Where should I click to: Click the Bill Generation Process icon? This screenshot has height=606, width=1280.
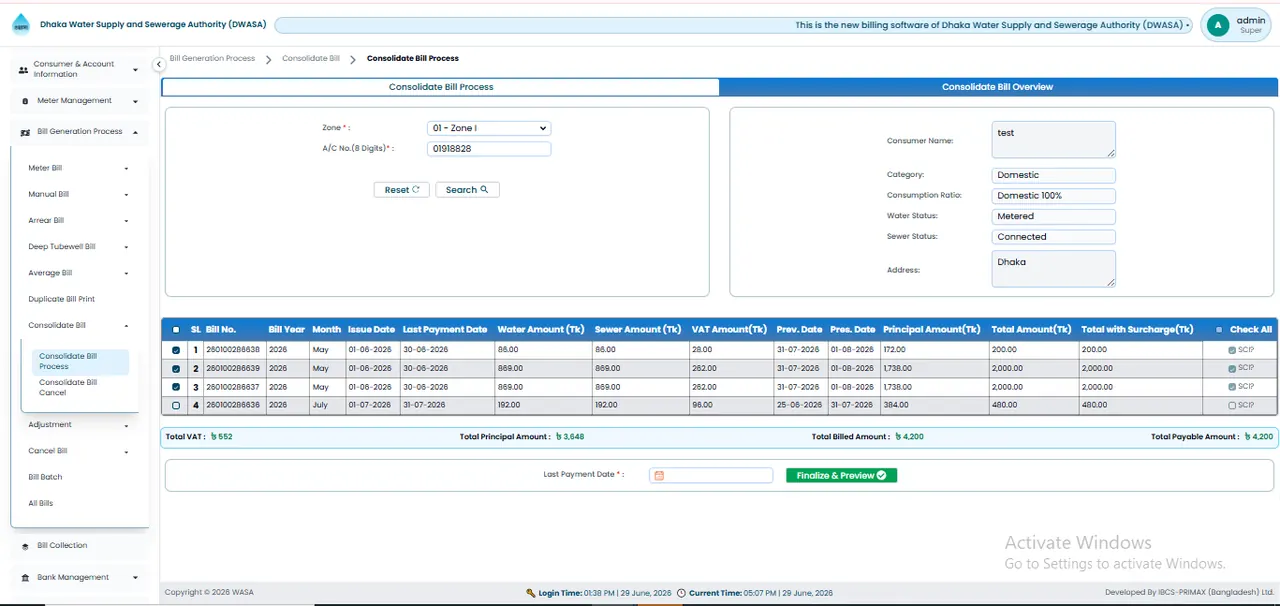[25, 132]
